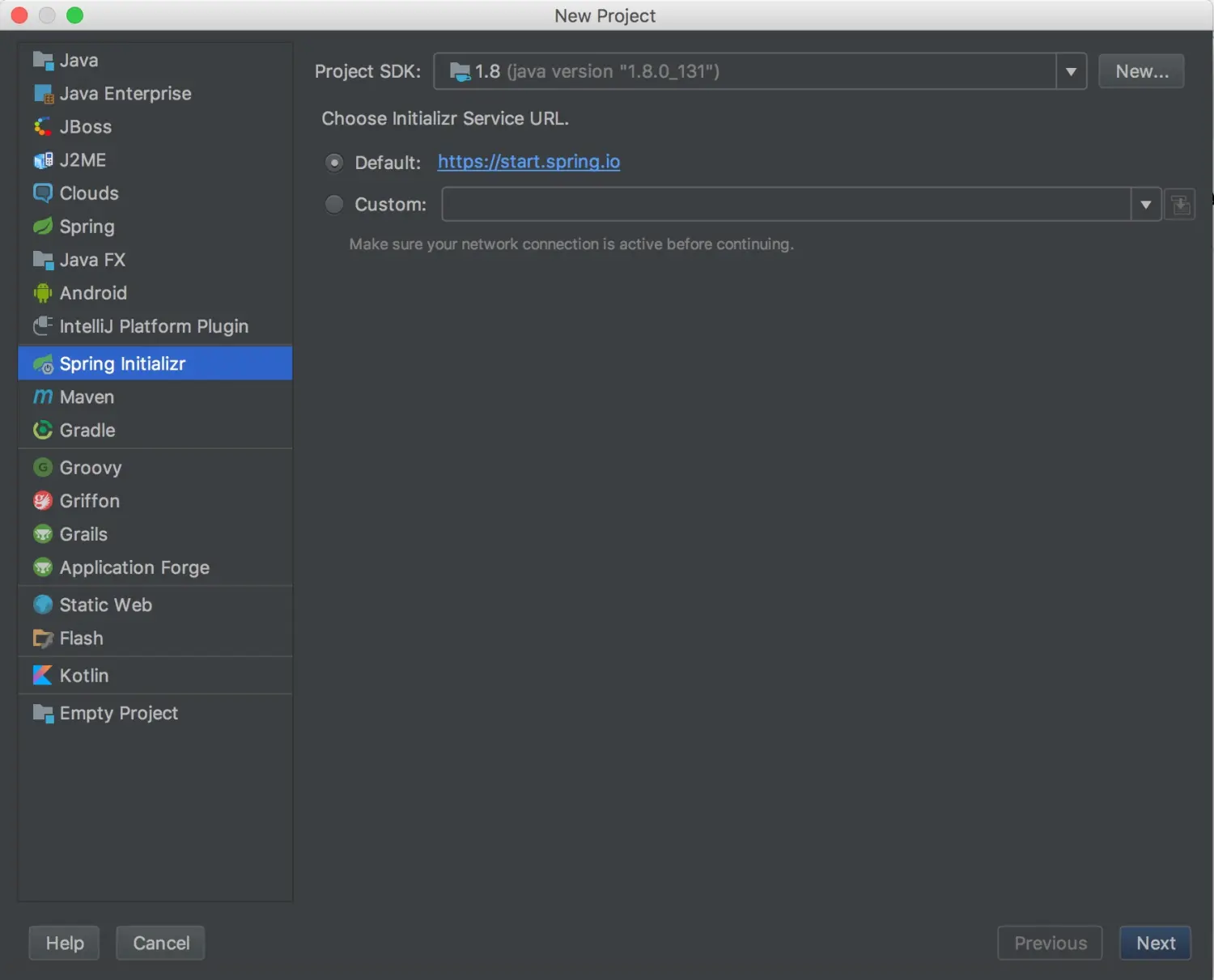Select the Default Initializr service option
Viewport: 1214px width, 980px height.
click(x=334, y=162)
